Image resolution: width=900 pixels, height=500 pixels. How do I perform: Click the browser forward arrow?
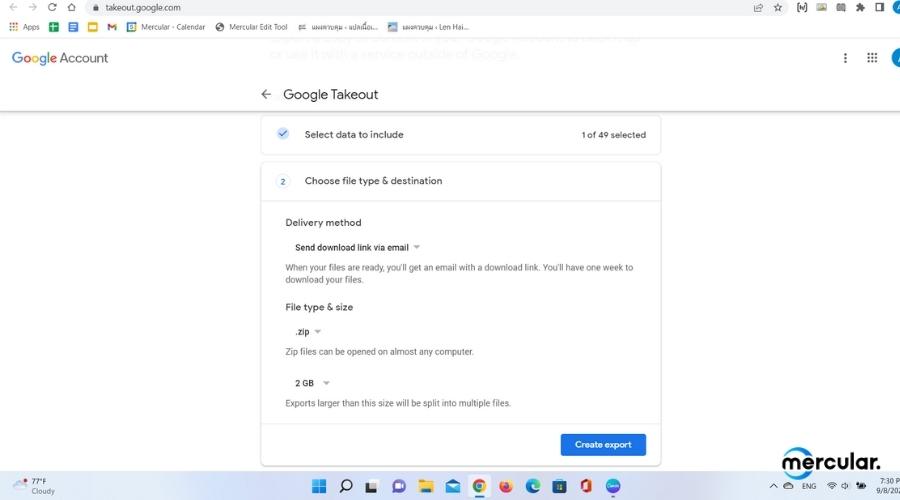point(33,7)
